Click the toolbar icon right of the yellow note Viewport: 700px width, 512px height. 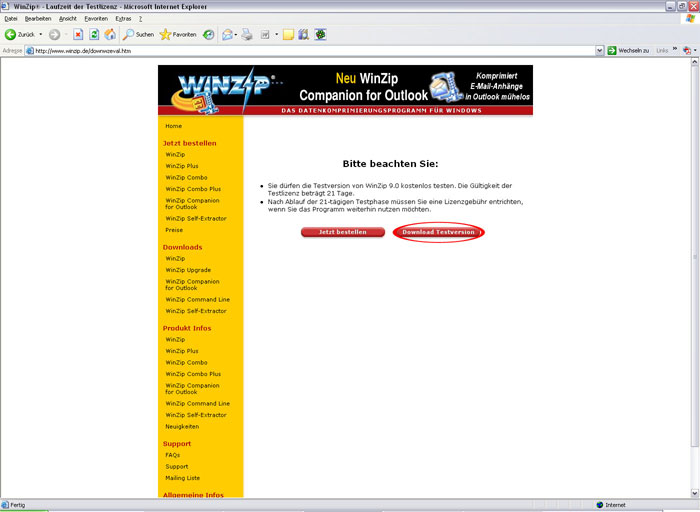coord(304,34)
